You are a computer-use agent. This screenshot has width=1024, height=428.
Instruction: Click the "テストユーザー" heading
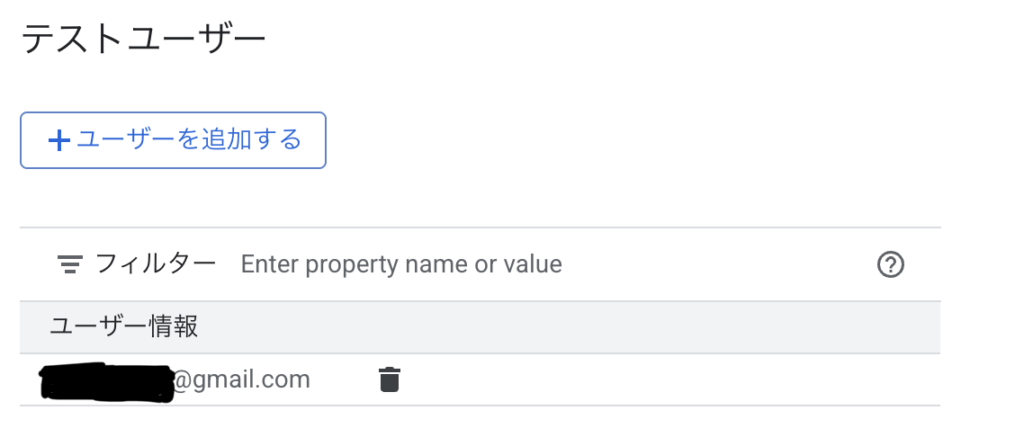click(x=143, y=40)
